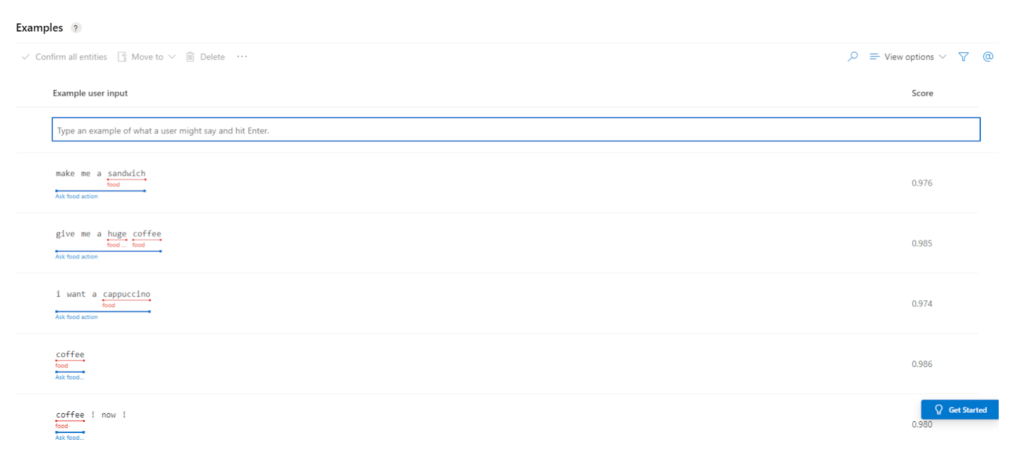Expand the View options dropdown
Image resolution: width=1024 pixels, height=474 pixels.
pos(908,57)
